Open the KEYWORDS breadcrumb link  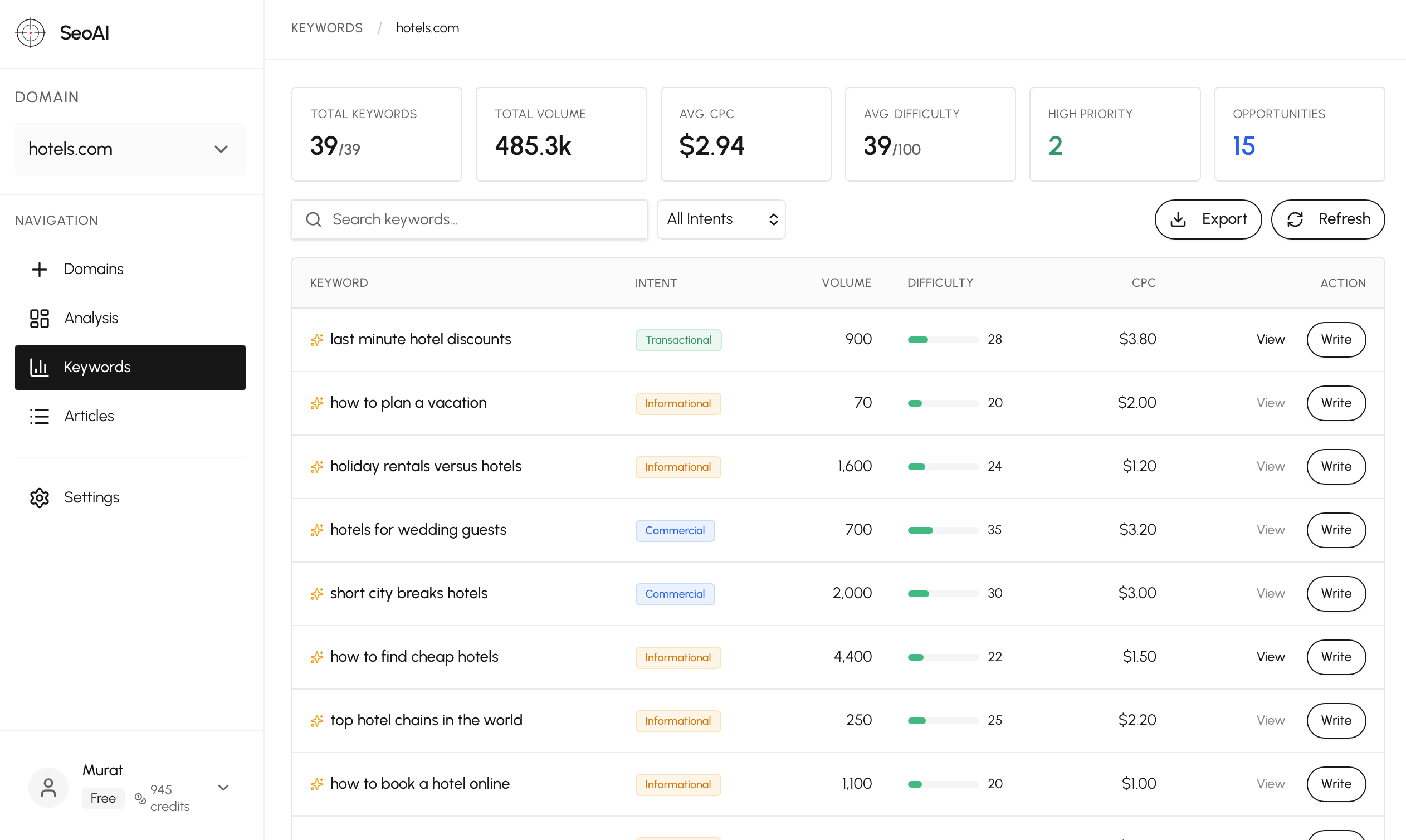point(326,27)
